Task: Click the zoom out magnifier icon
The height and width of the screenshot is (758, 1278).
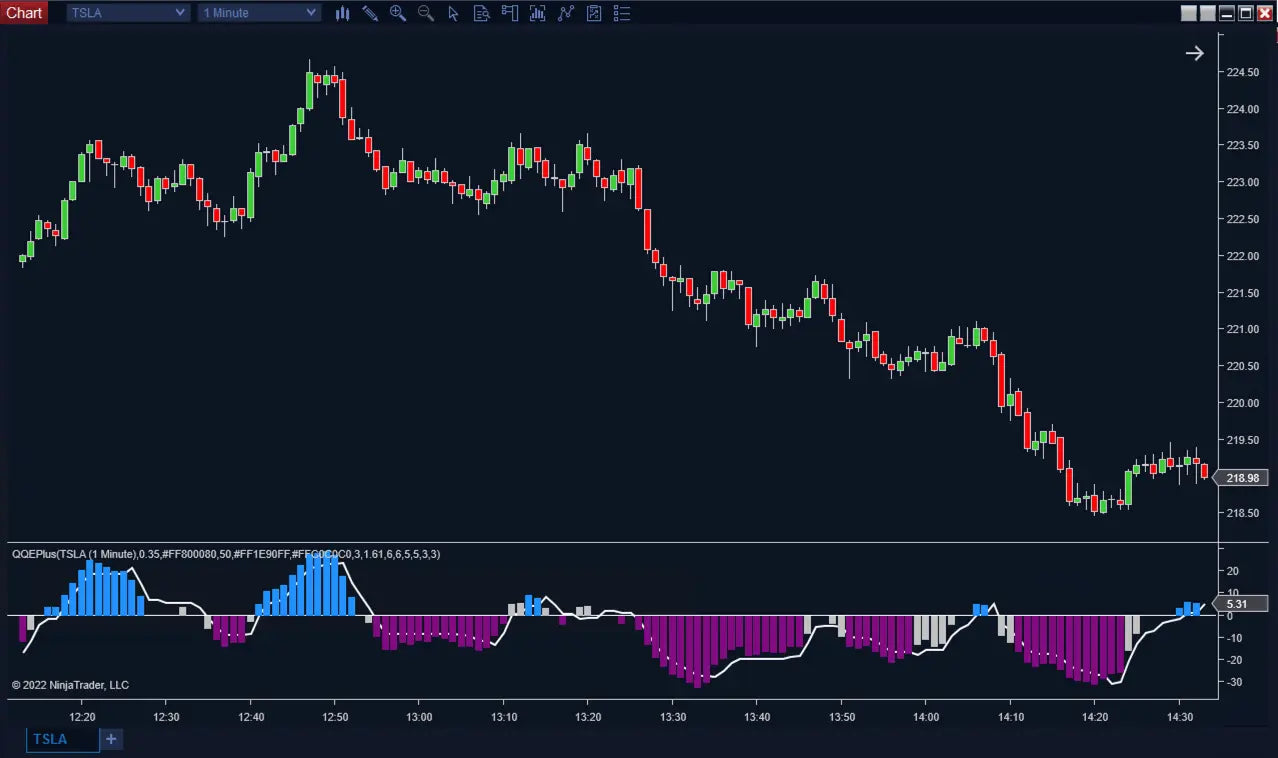Action: [426, 13]
